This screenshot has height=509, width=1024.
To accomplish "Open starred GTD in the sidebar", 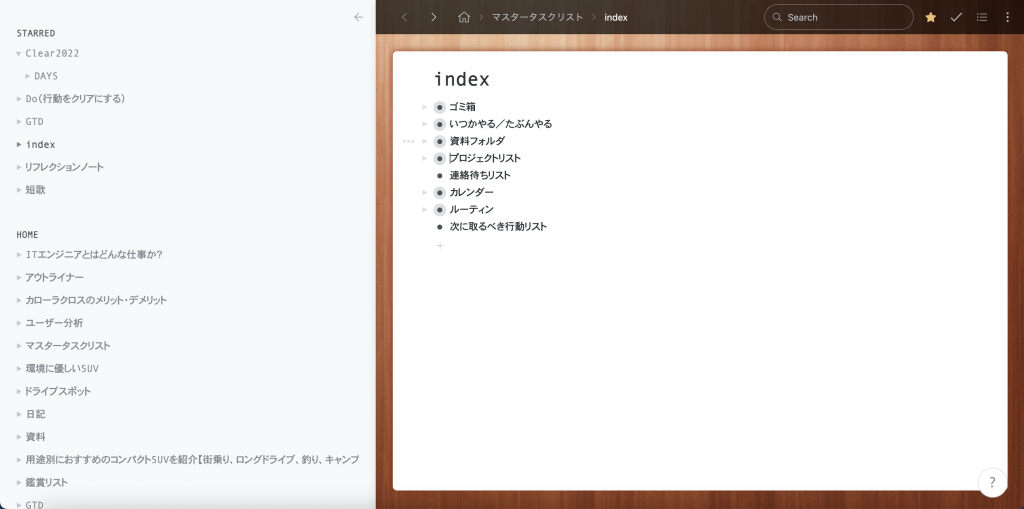I will (x=35, y=122).
